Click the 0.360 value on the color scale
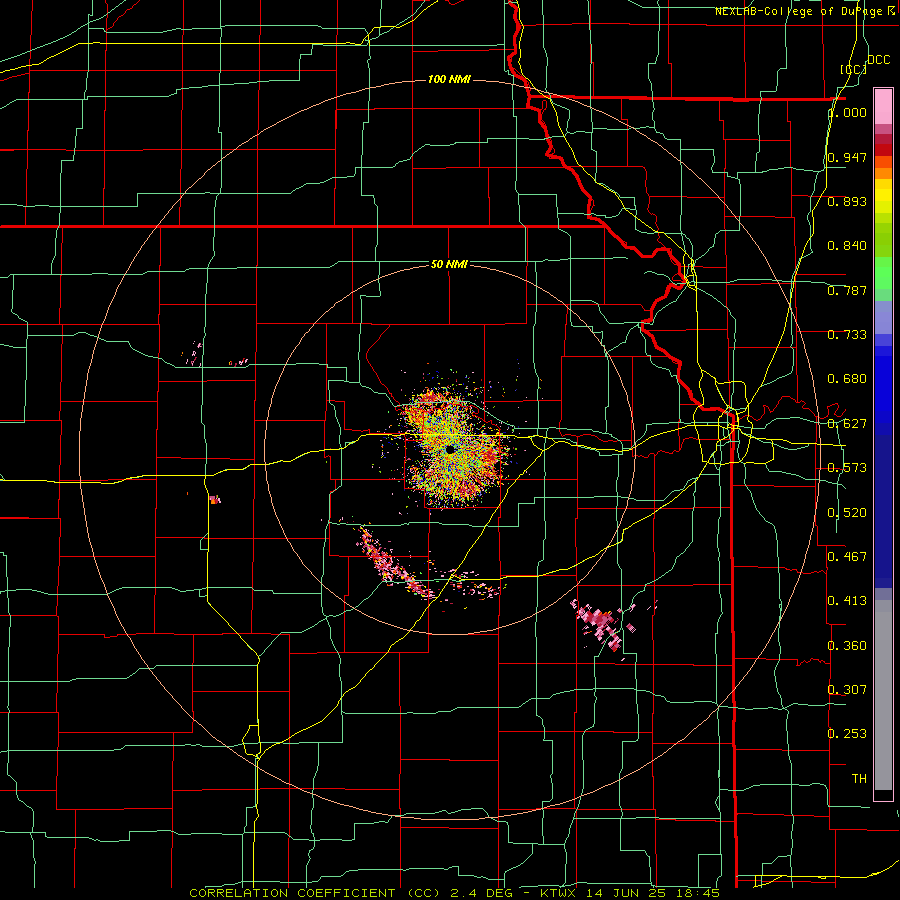The width and height of the screenshot is (900, 900). pyautogui.click(x=847, y=646)
